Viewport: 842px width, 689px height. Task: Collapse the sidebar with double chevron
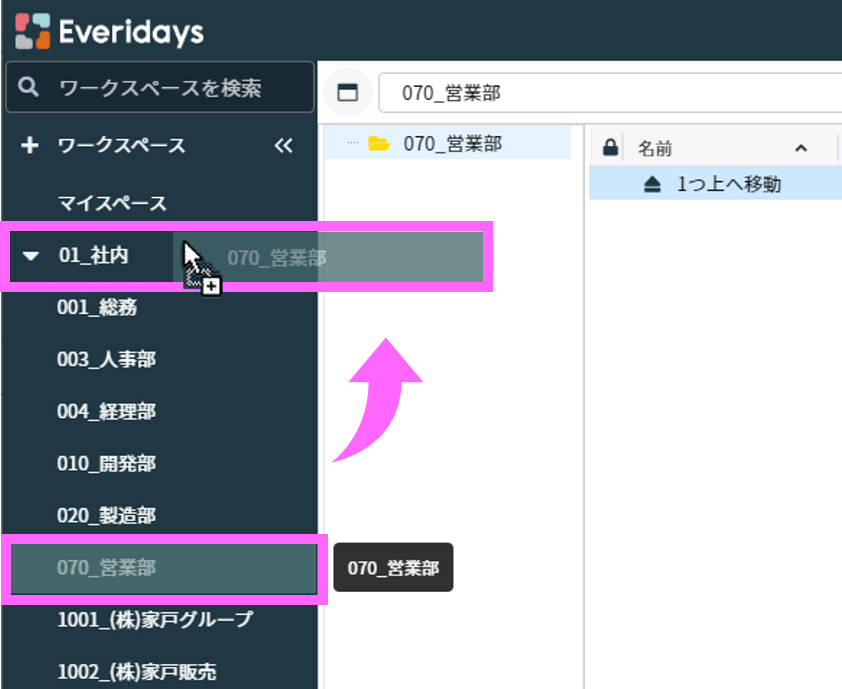point(283,146)
